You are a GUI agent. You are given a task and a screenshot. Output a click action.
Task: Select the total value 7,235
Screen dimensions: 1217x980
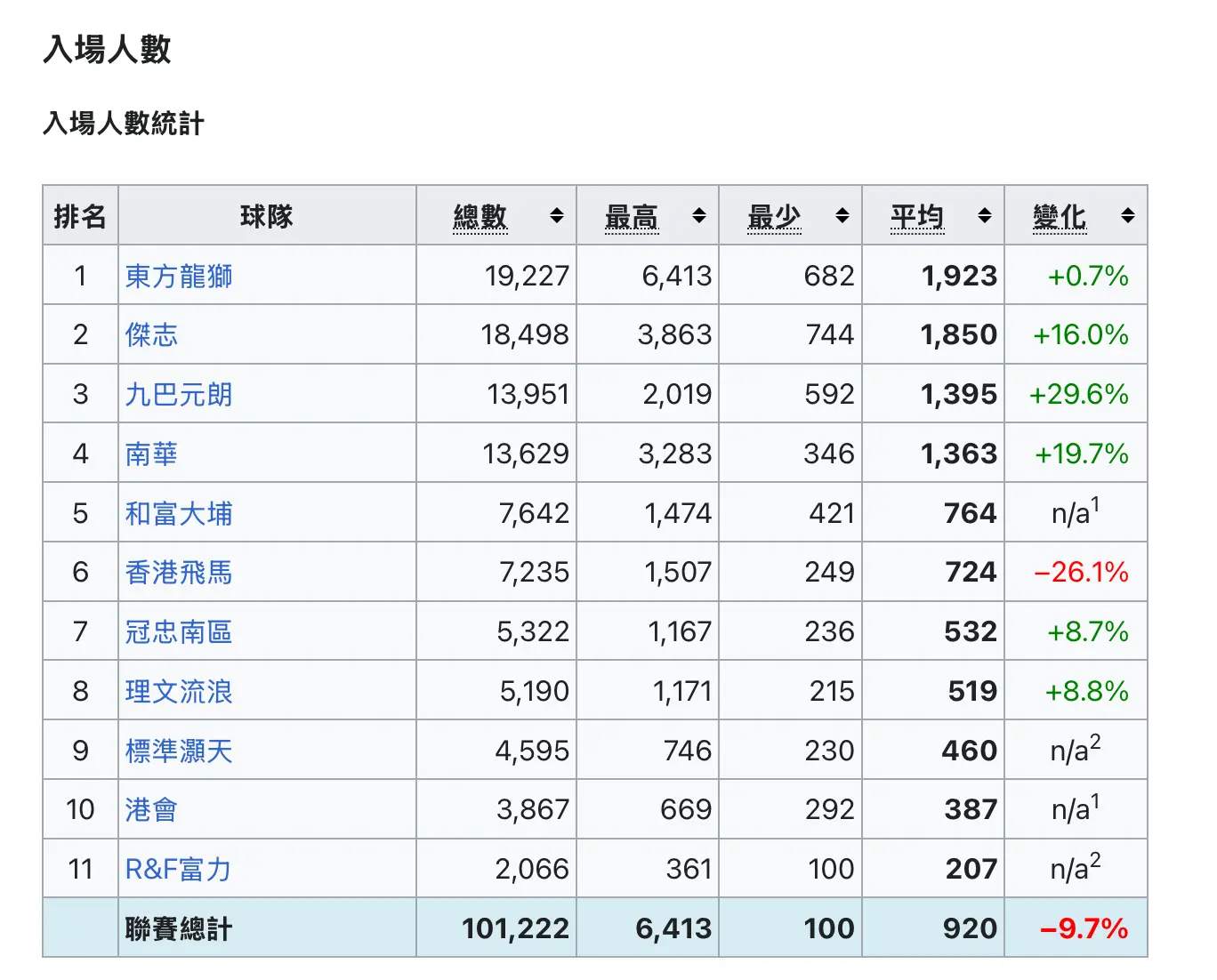pyautogui.click(x=534, y=572)
